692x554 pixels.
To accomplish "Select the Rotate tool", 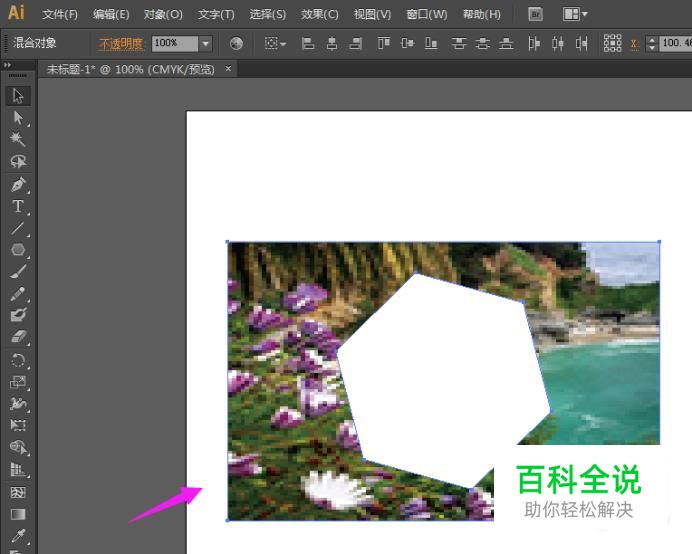I will coord(18,361).
